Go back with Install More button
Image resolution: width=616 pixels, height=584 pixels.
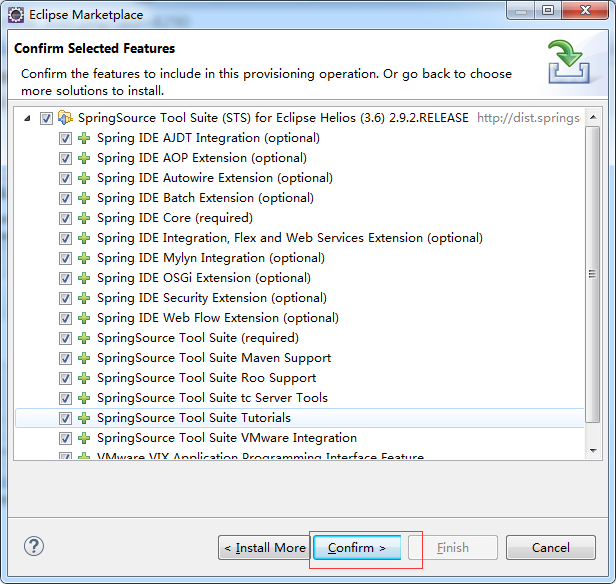264,548
